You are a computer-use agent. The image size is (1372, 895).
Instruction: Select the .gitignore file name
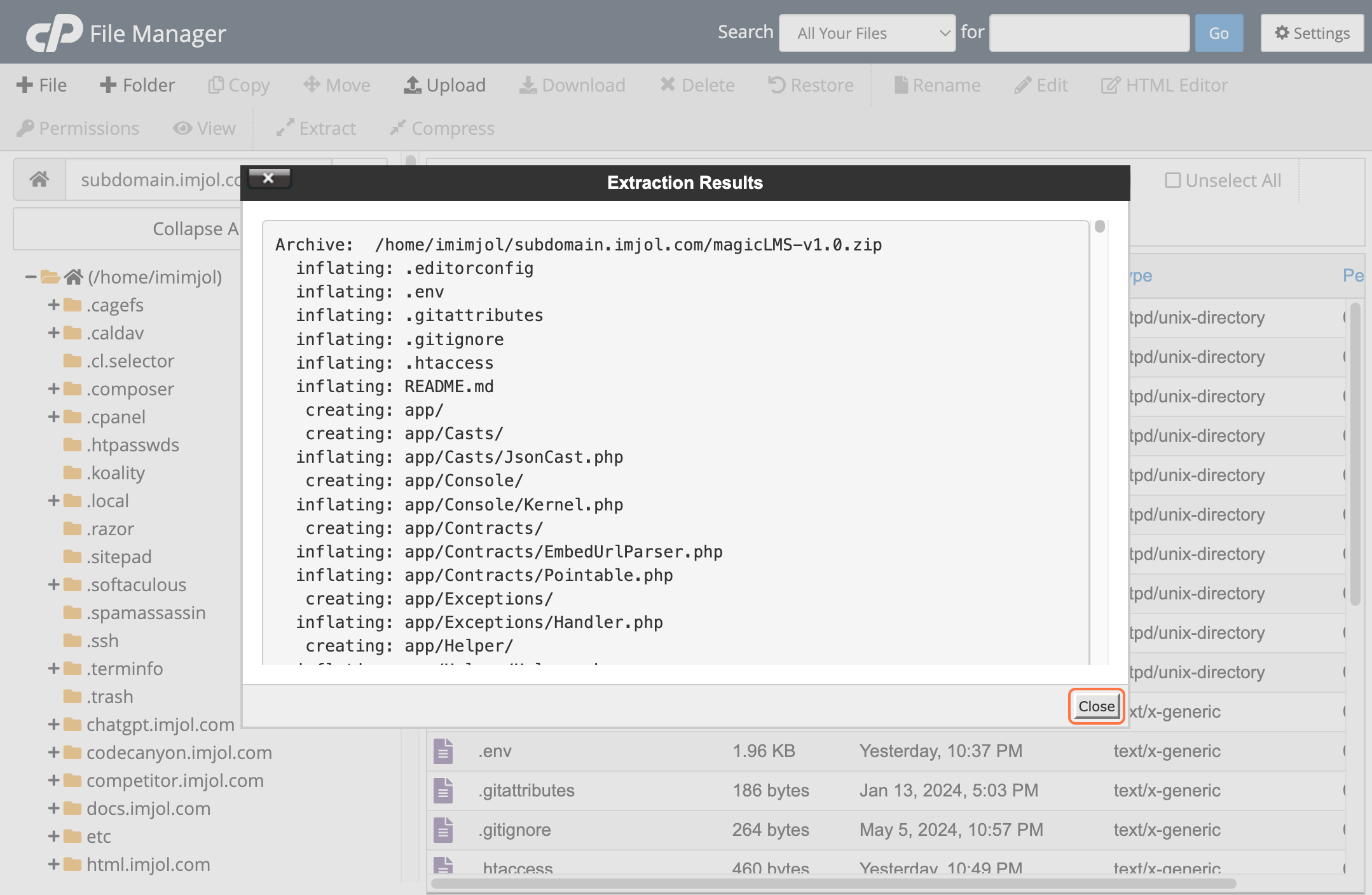click(514, 830)
